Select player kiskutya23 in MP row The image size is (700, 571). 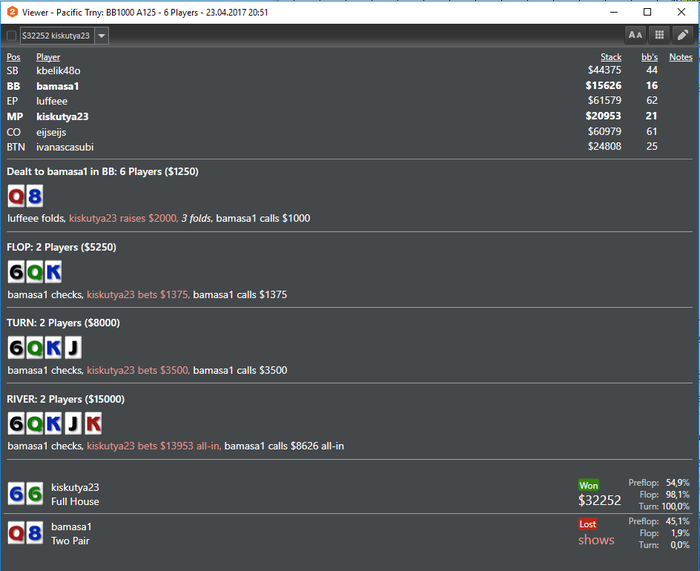(x=62, y=117)
